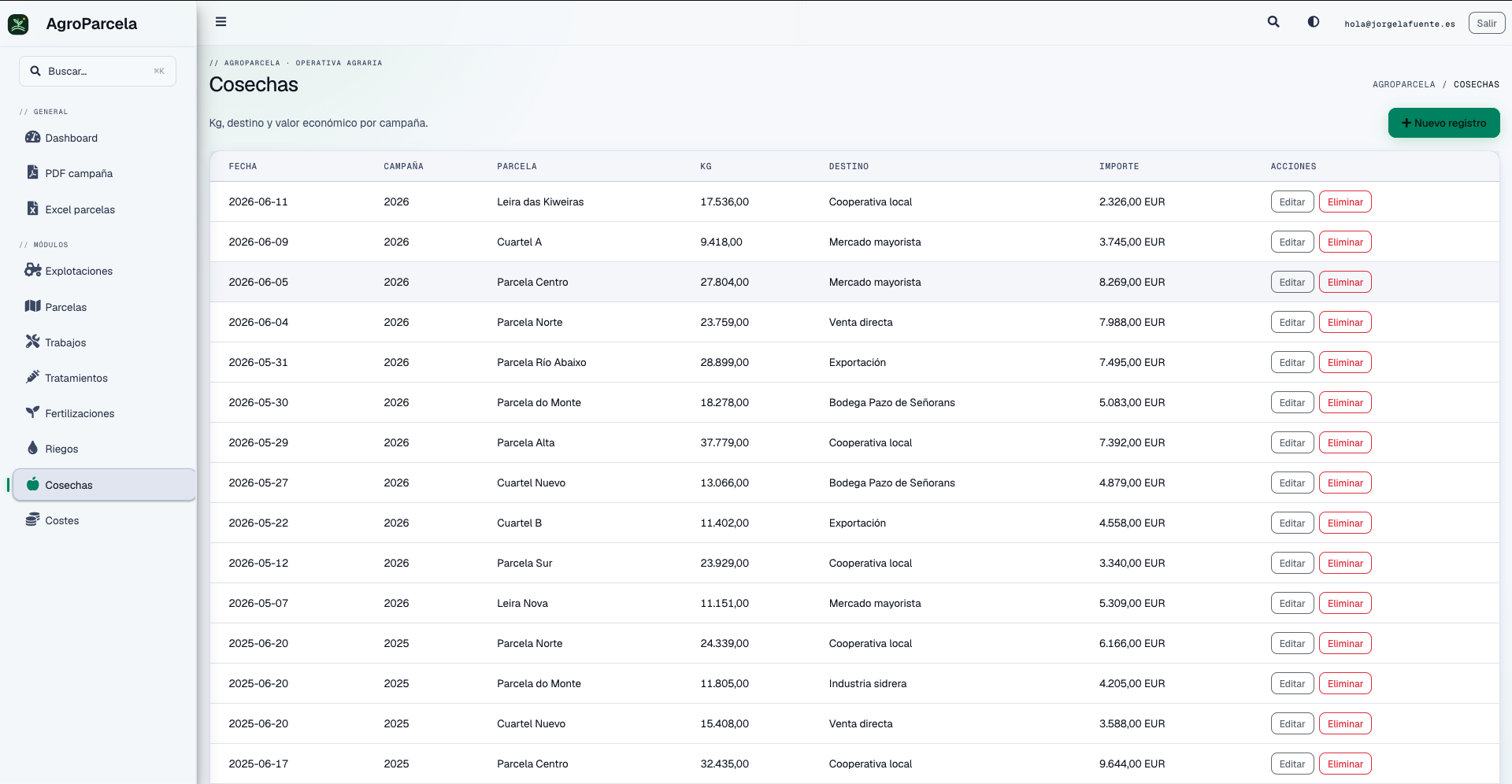1512x784 pixels.
Task: Click AGROPARCELA breadcrumb link at right
Action: pos(1403,84)
